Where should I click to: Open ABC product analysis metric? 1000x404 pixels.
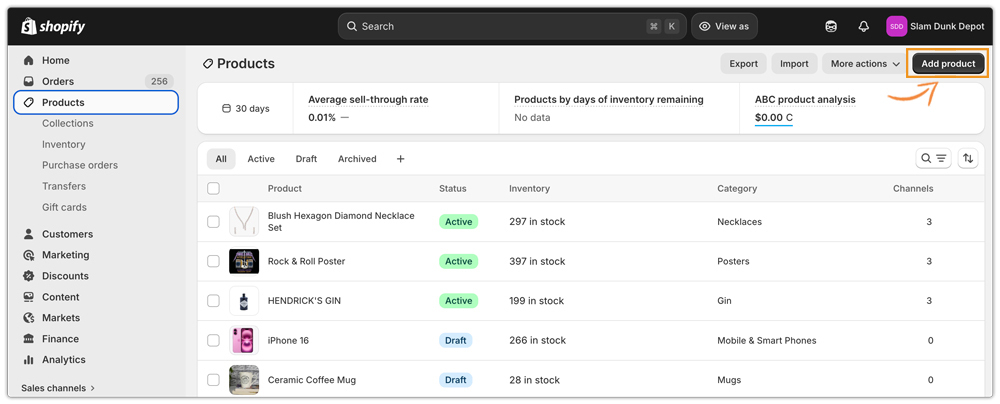[x=805, y=100]
